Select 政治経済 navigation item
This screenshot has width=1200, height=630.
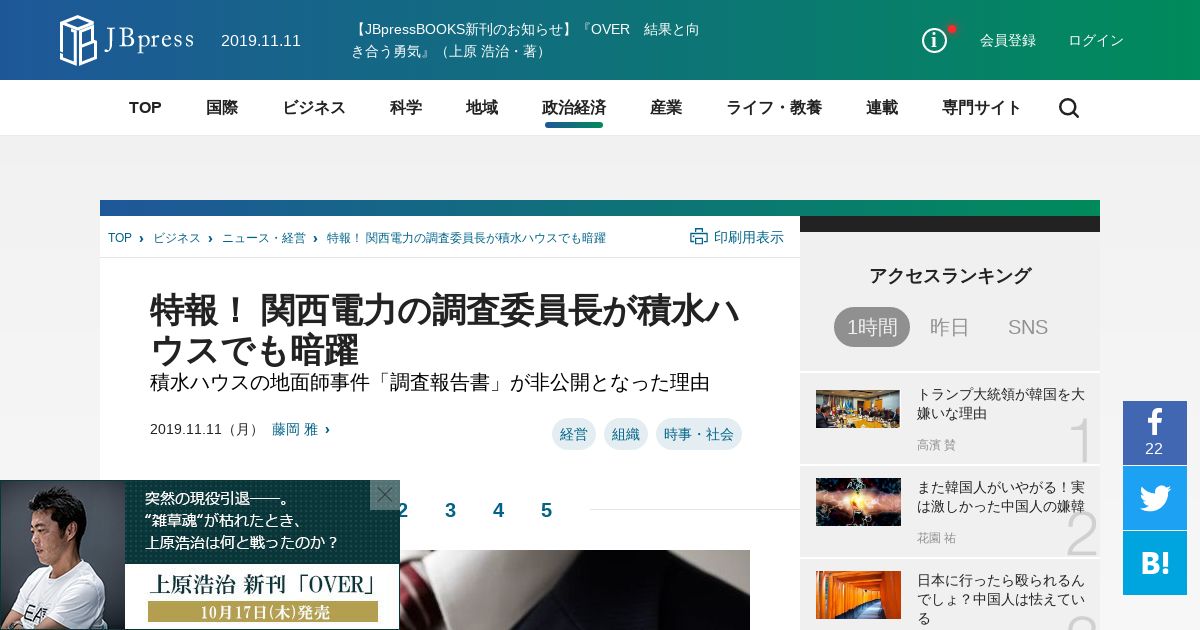click(574, 108)
